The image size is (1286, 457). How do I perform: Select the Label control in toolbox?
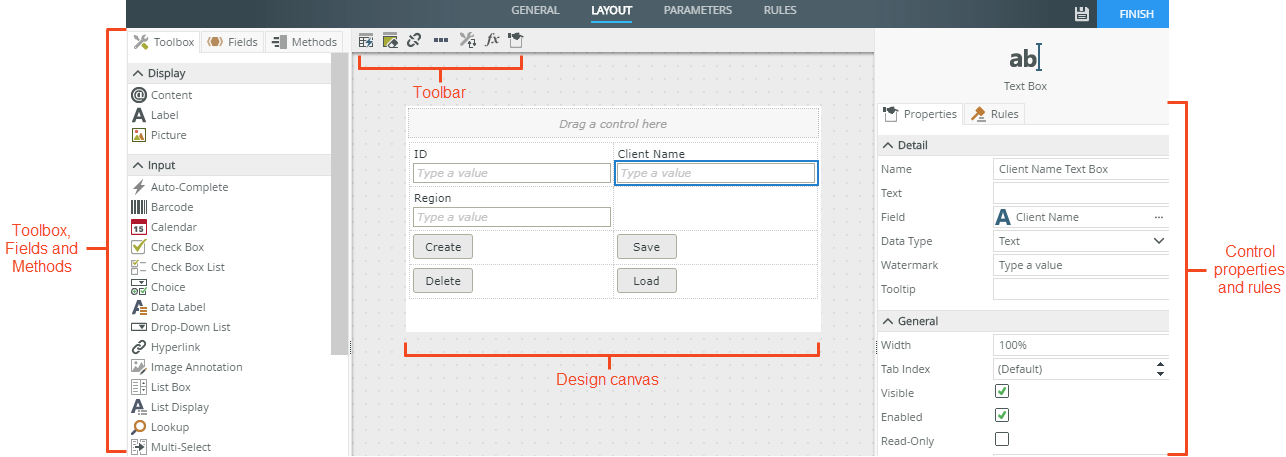click(x=155, y=115)
